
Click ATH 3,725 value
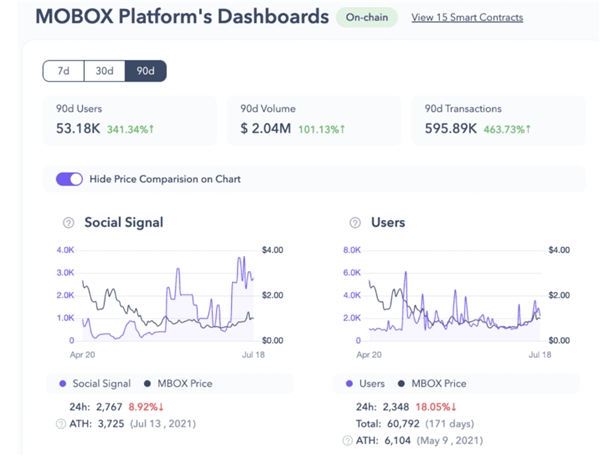[x=111, y=424]
